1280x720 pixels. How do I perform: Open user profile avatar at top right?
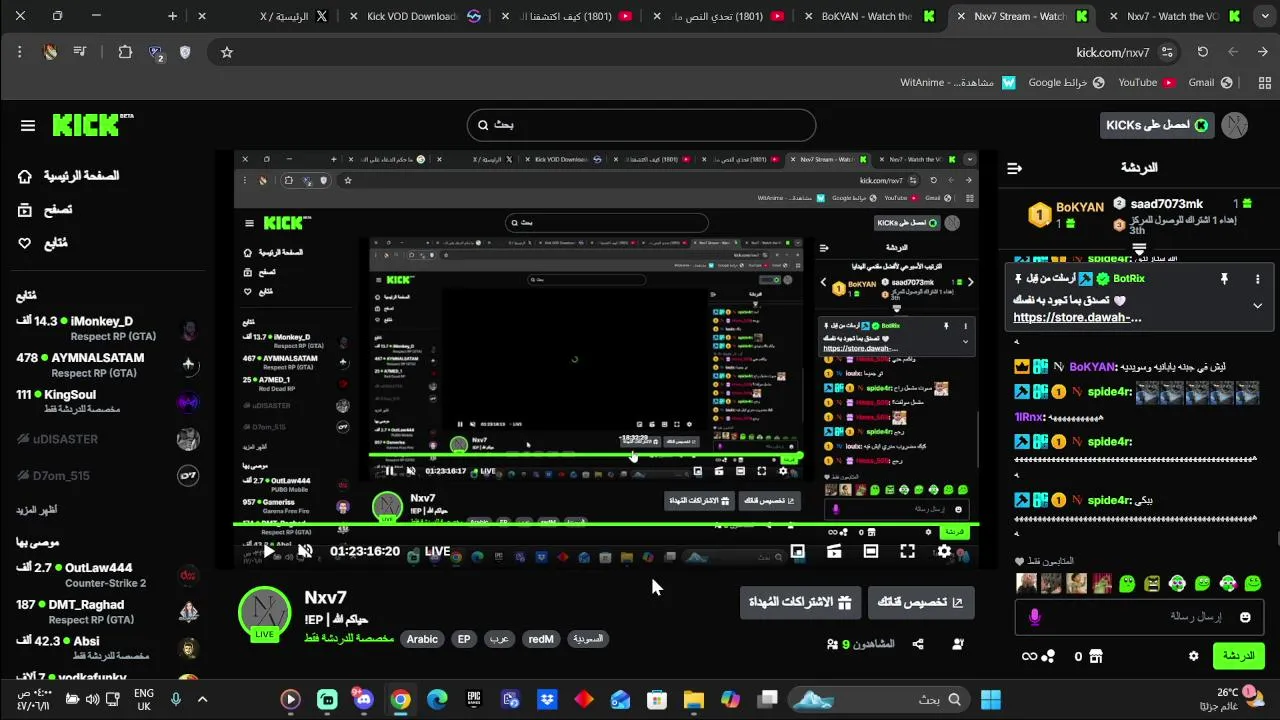[x=1236, y=125]
